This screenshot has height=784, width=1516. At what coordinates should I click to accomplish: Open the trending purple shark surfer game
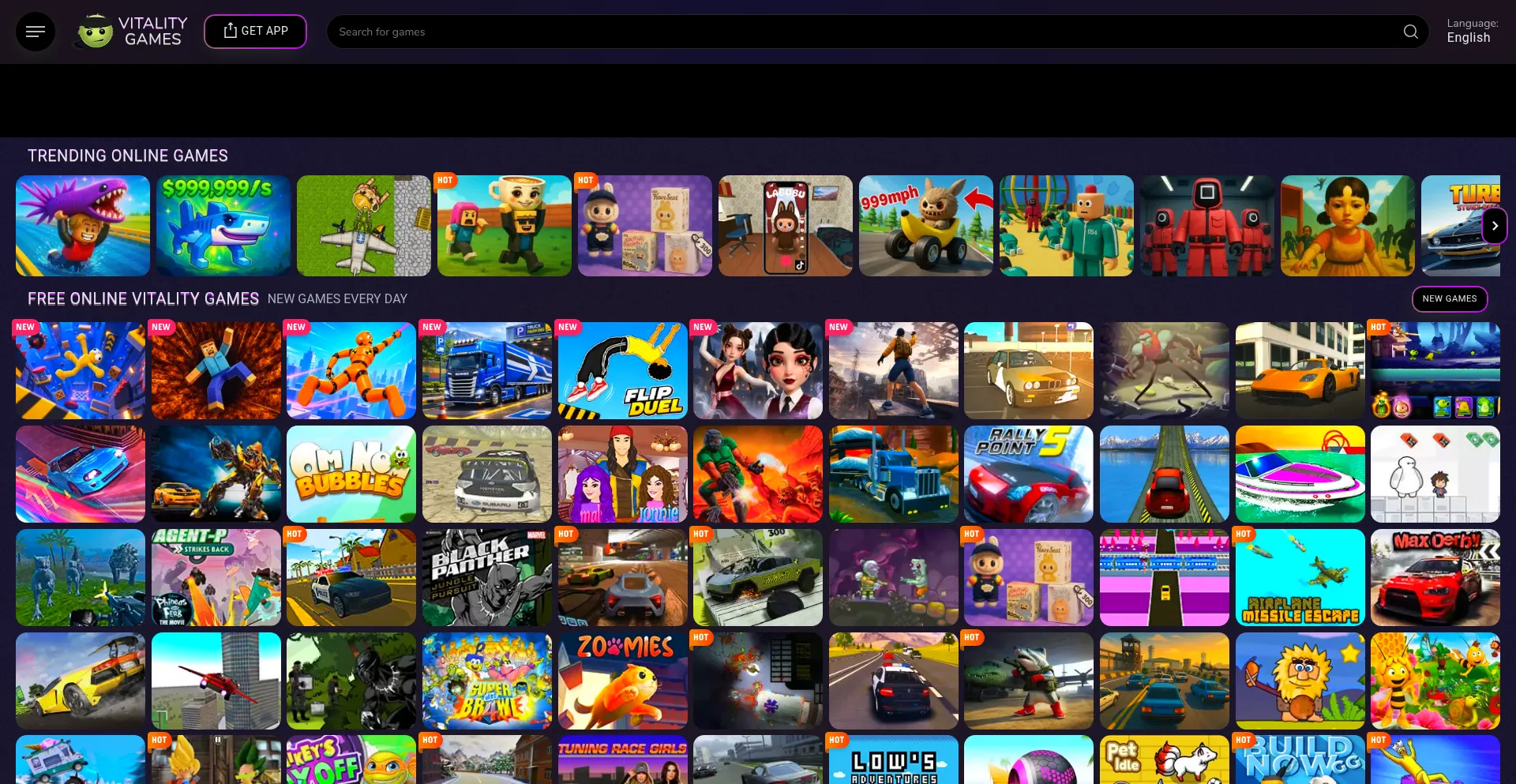pos(83,226)
